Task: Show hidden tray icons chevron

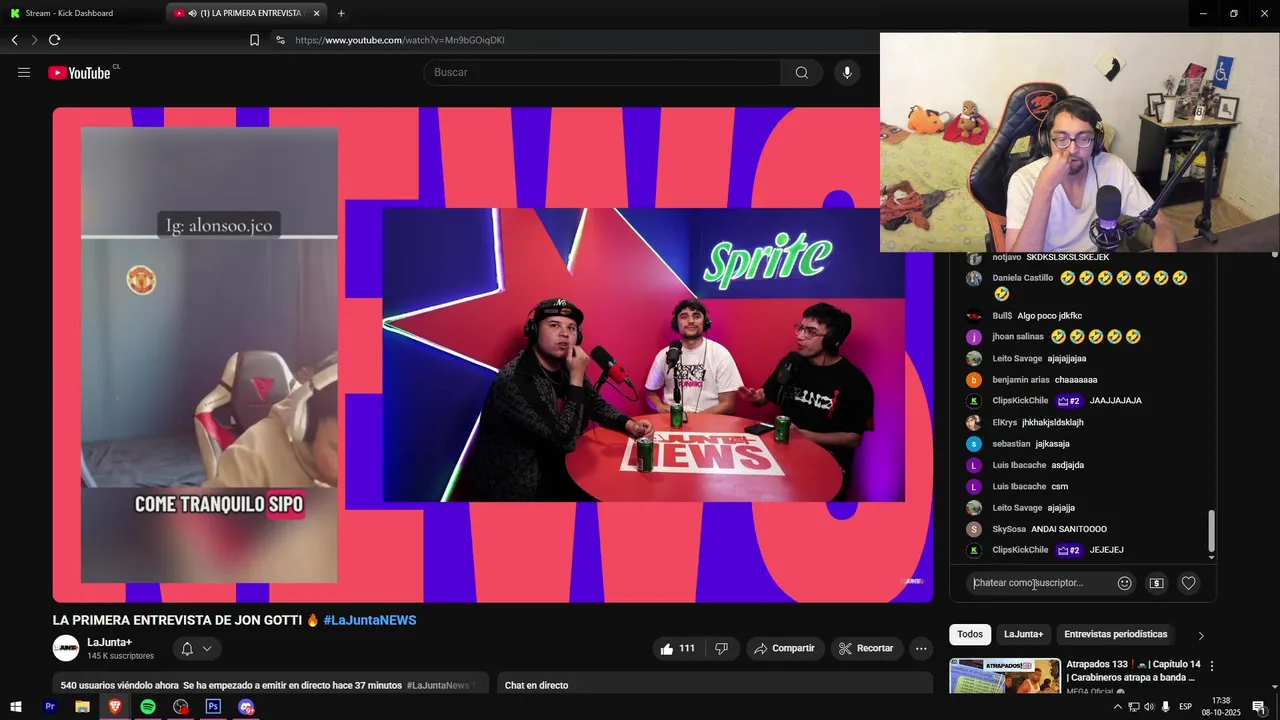Action: coord(1118,707)
